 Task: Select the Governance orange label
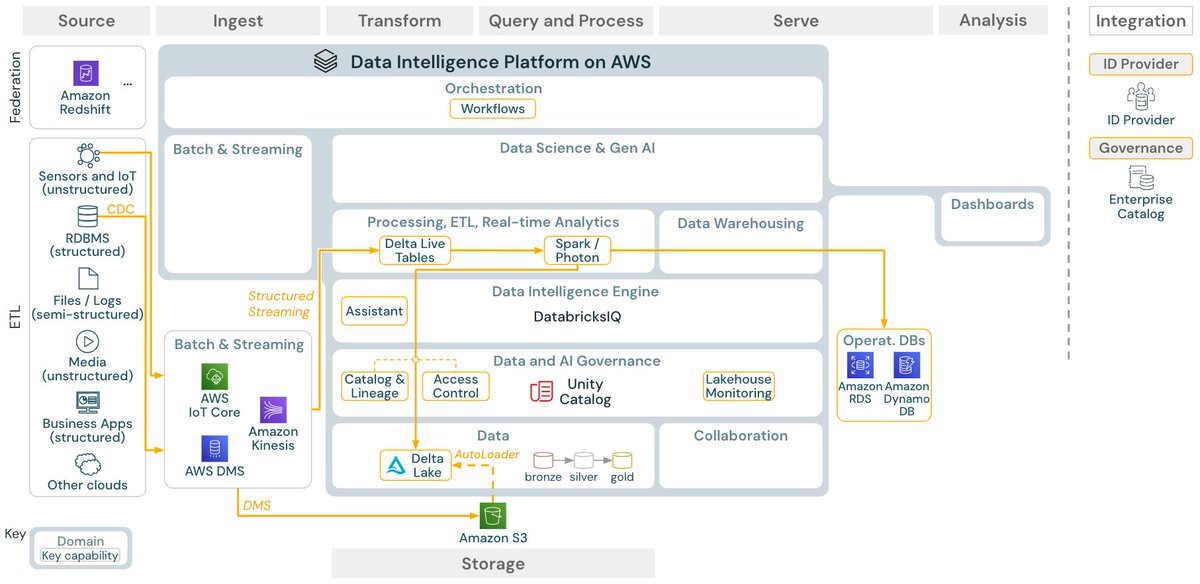(x=1141, y=148)
